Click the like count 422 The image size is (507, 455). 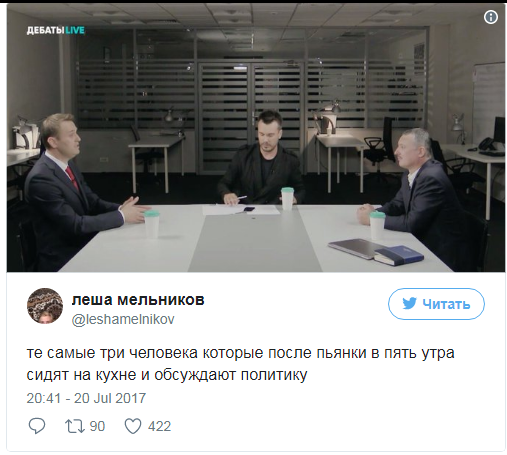click(x=160, y=426)
